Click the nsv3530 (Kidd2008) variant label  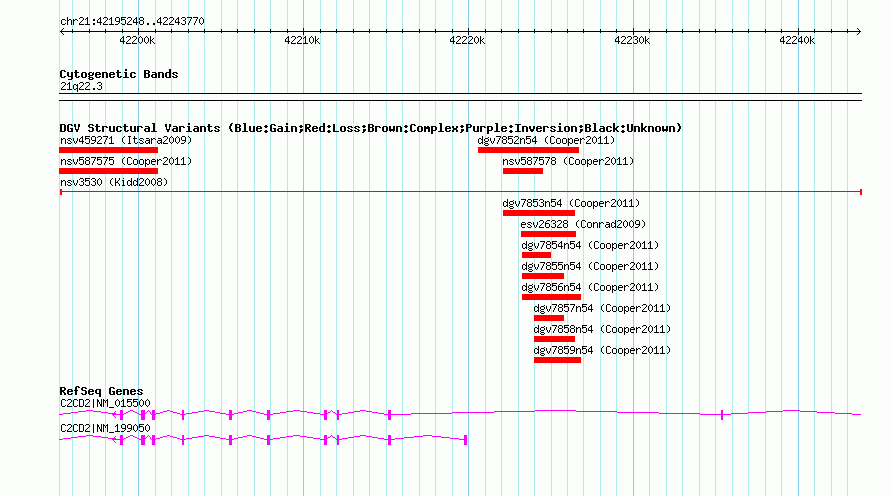[114, 182]
